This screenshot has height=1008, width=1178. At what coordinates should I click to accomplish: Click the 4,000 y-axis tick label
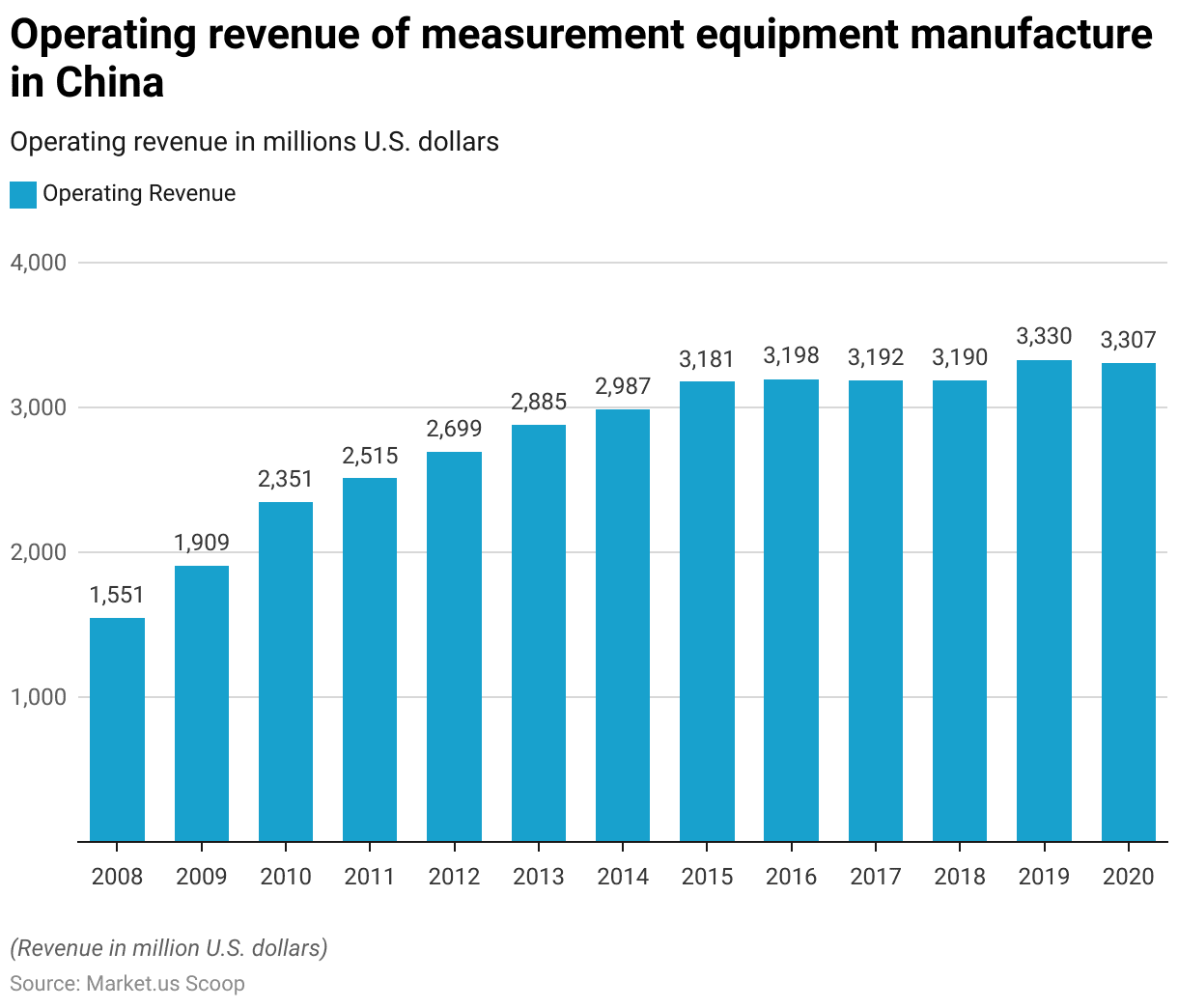(39, 263)
